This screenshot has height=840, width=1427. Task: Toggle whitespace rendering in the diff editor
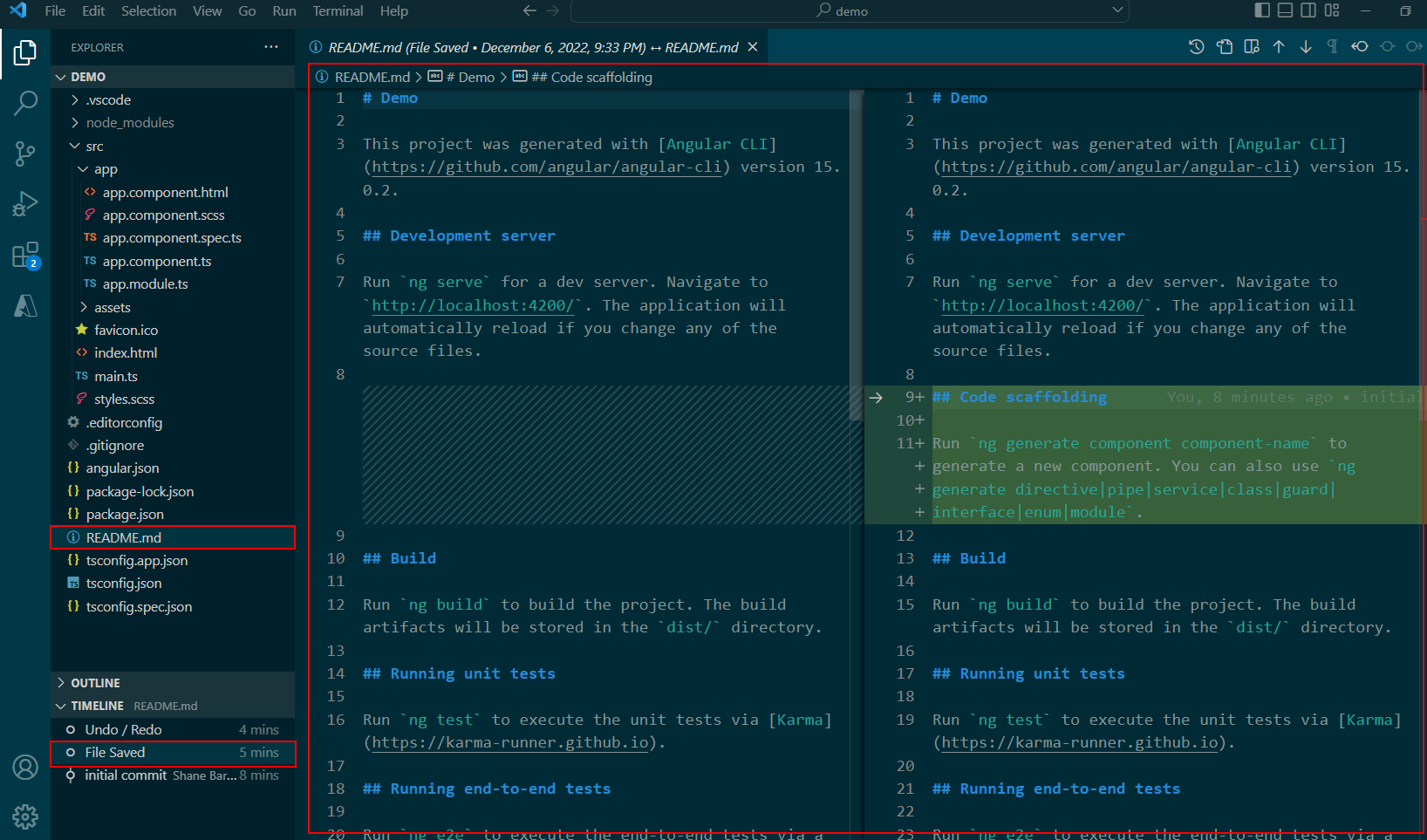pos(1332,46)
